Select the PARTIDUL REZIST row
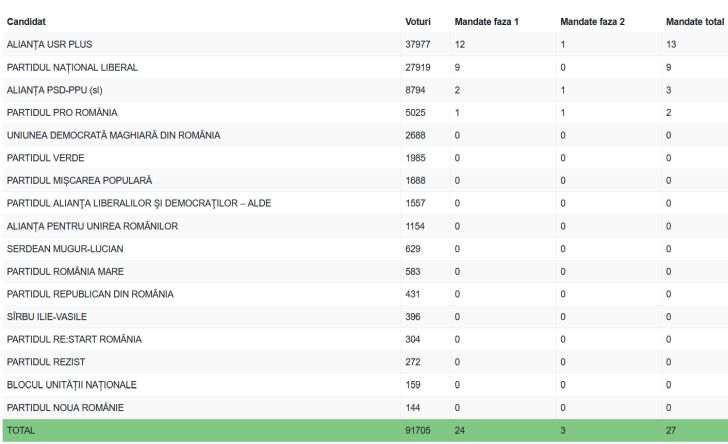 [365, 362]
